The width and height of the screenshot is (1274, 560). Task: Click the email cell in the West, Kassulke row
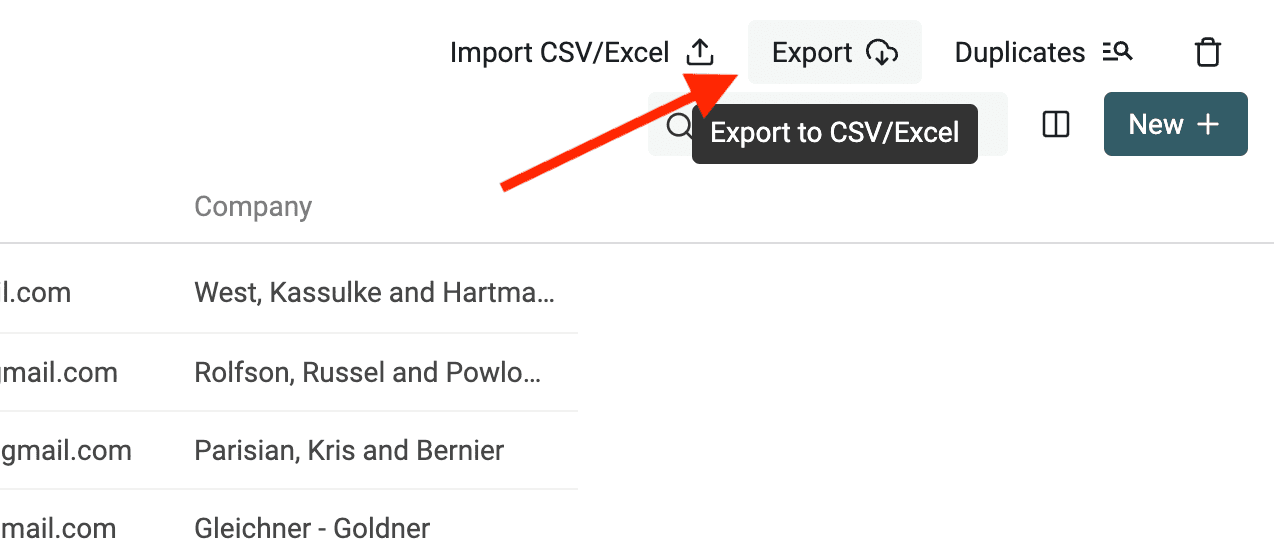pos(36,293)
